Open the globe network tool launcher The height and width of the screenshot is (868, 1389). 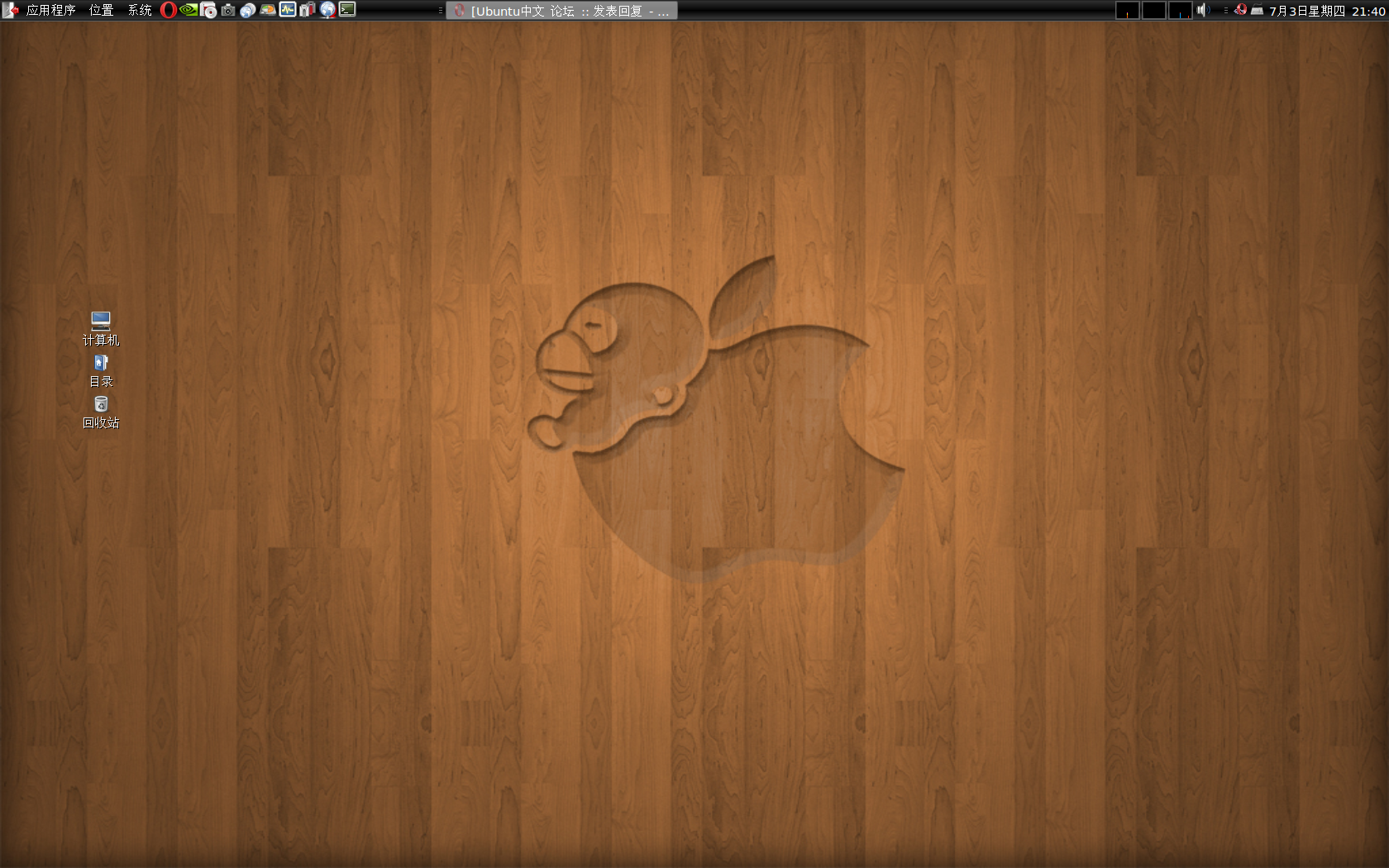327,10
